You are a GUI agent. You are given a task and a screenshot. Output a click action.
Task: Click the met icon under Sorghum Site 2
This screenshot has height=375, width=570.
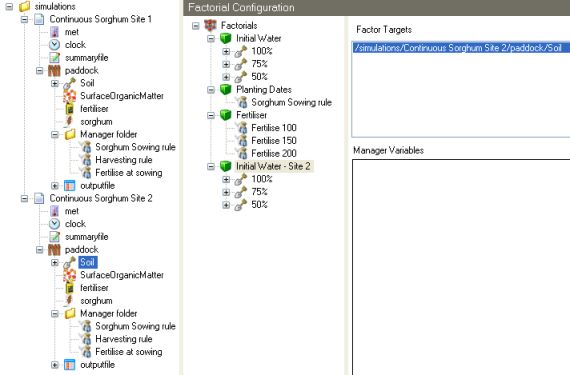click(55, 211)
